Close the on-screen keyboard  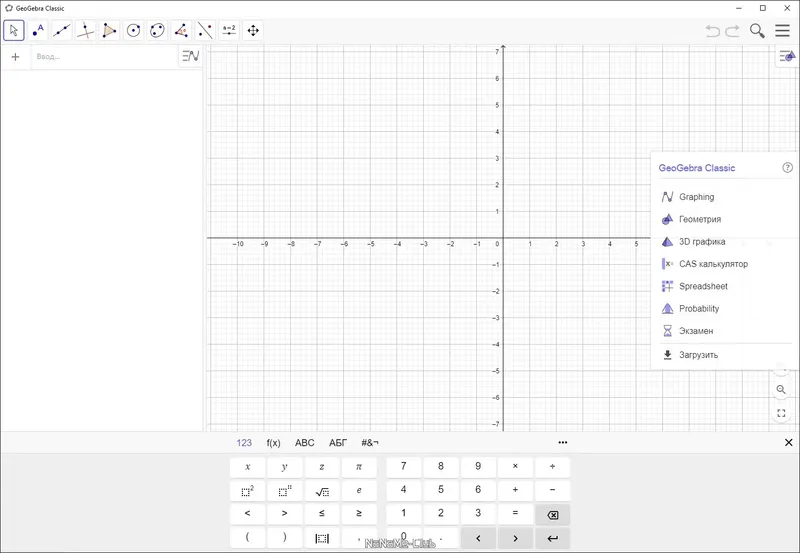pos(789,442)
